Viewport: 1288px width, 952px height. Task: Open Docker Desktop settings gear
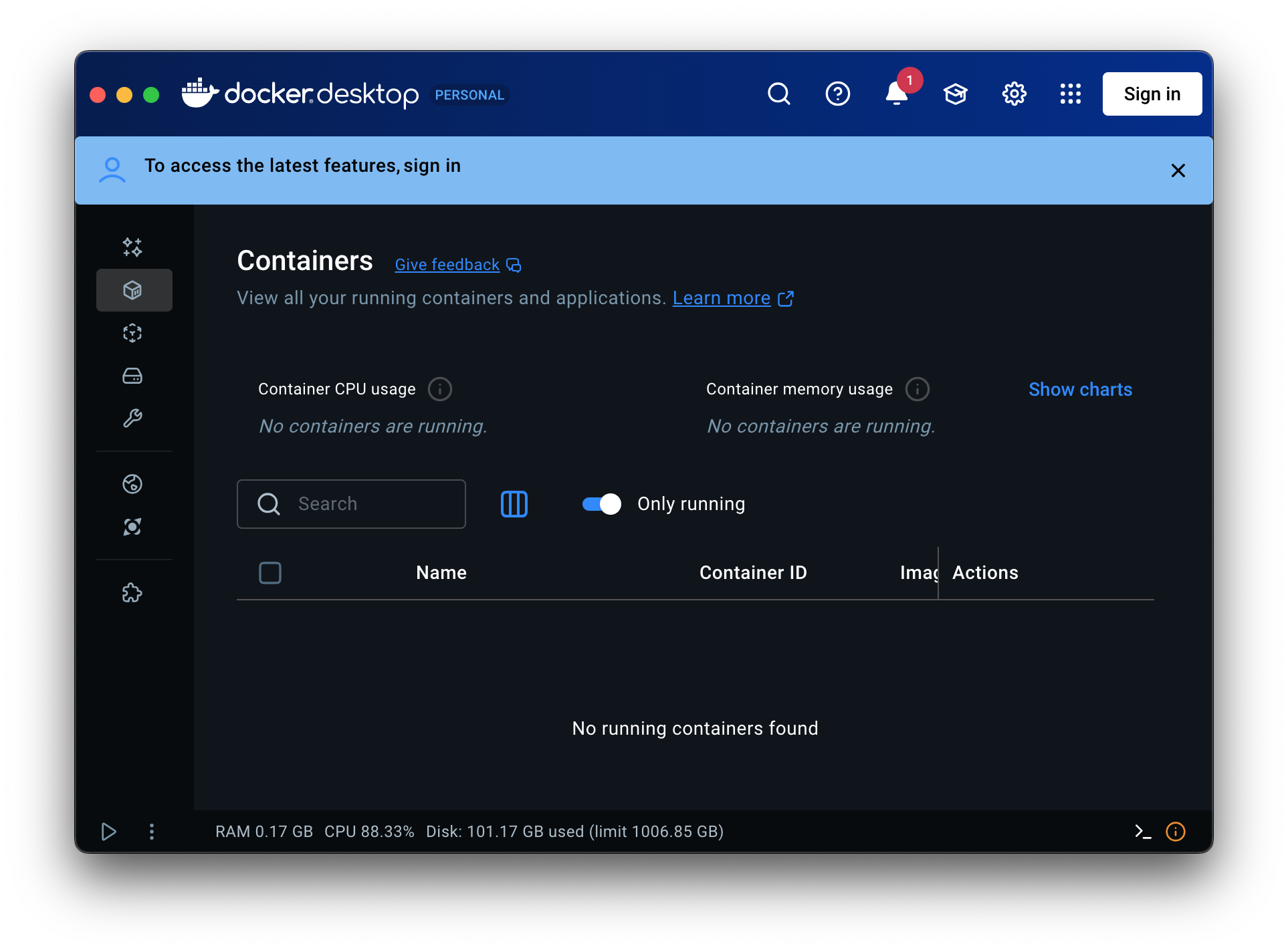(1014, 94)
